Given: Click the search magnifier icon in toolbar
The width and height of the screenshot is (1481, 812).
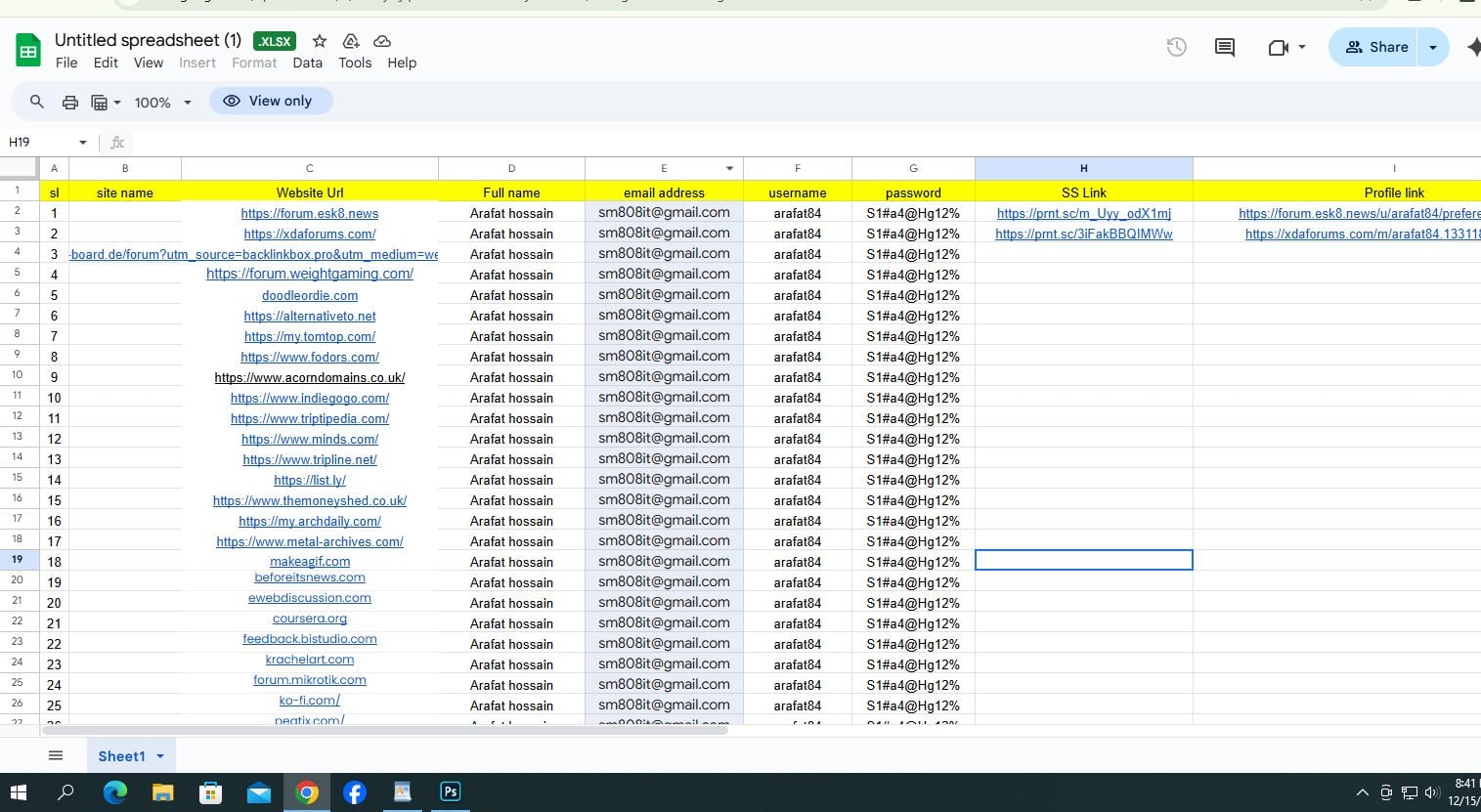Looking at the screenshot, I should click(x=36, y=102).
